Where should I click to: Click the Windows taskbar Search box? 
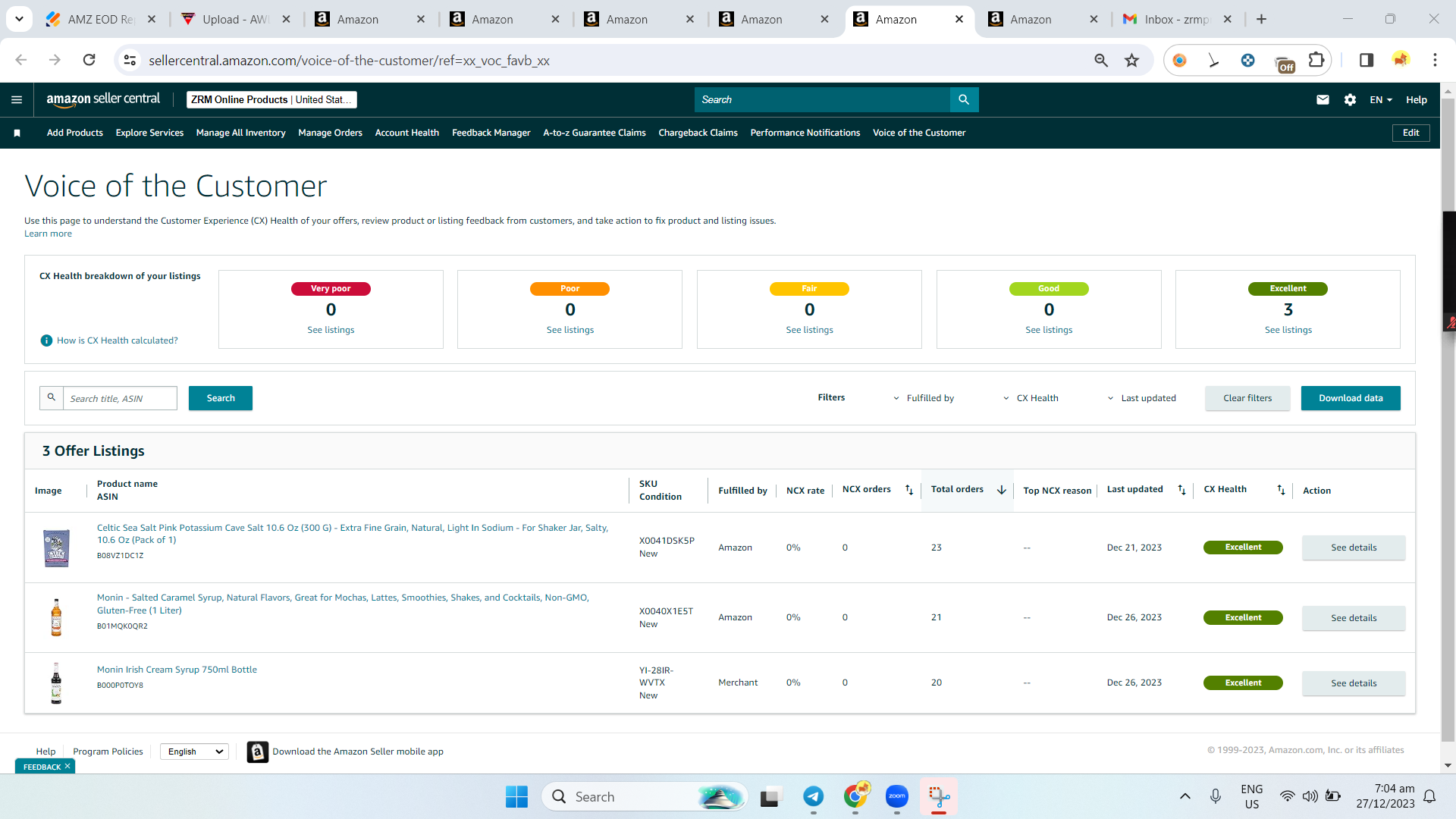tap(645, 796)
